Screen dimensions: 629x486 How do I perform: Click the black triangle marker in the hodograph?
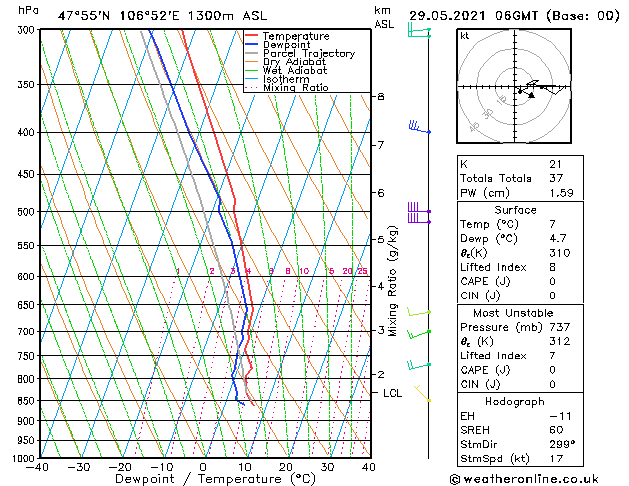tap(532, 95)
